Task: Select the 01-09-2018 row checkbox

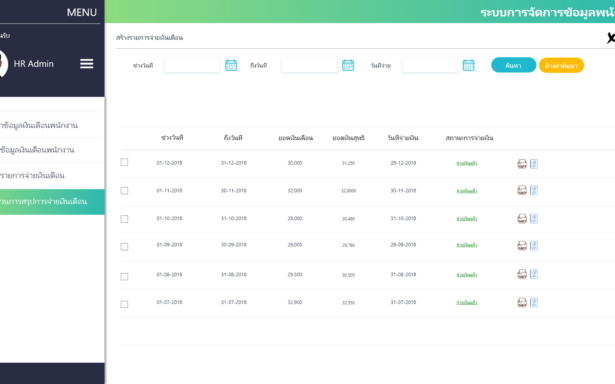Action: (124, 247)
